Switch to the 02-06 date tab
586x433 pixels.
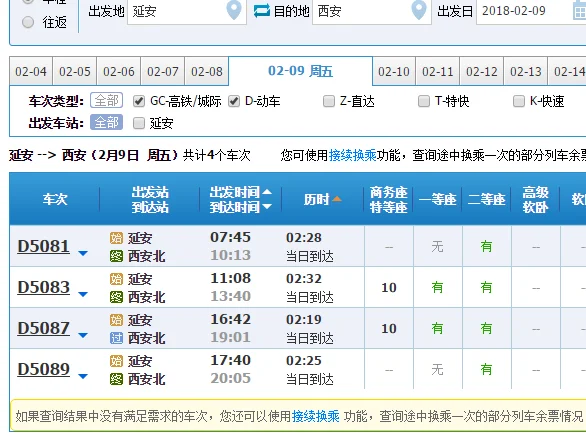119,71
